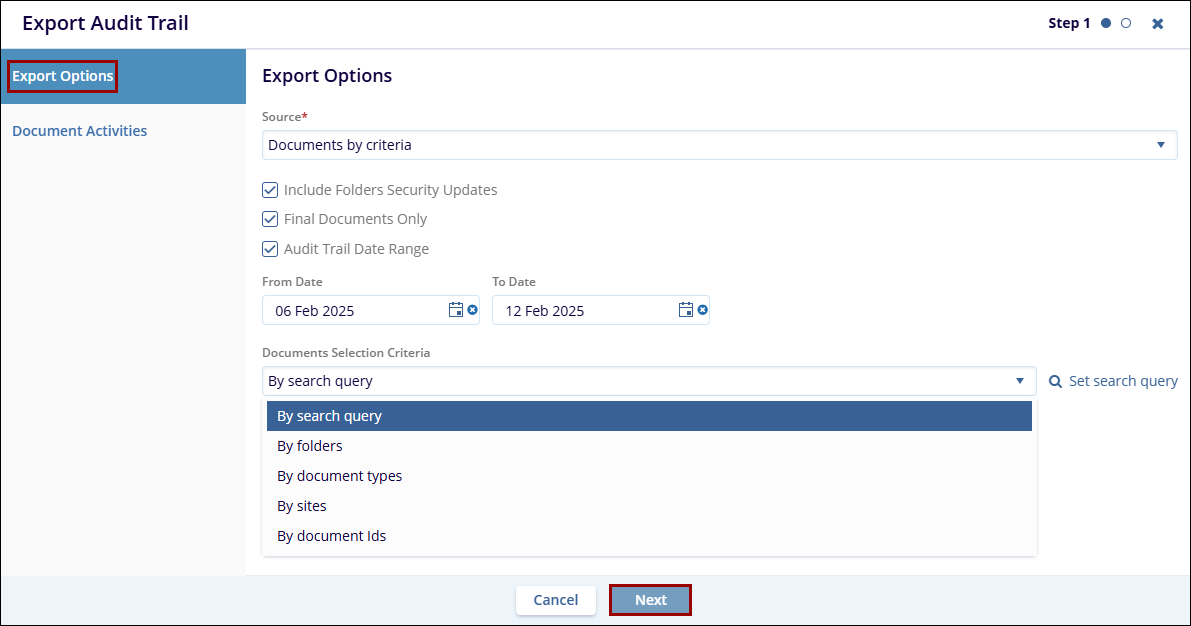Collapse the Documents Selection Criteria dropdown
The height and width of the screenshot is (626, 1191).
click(x=1019, y=381)
